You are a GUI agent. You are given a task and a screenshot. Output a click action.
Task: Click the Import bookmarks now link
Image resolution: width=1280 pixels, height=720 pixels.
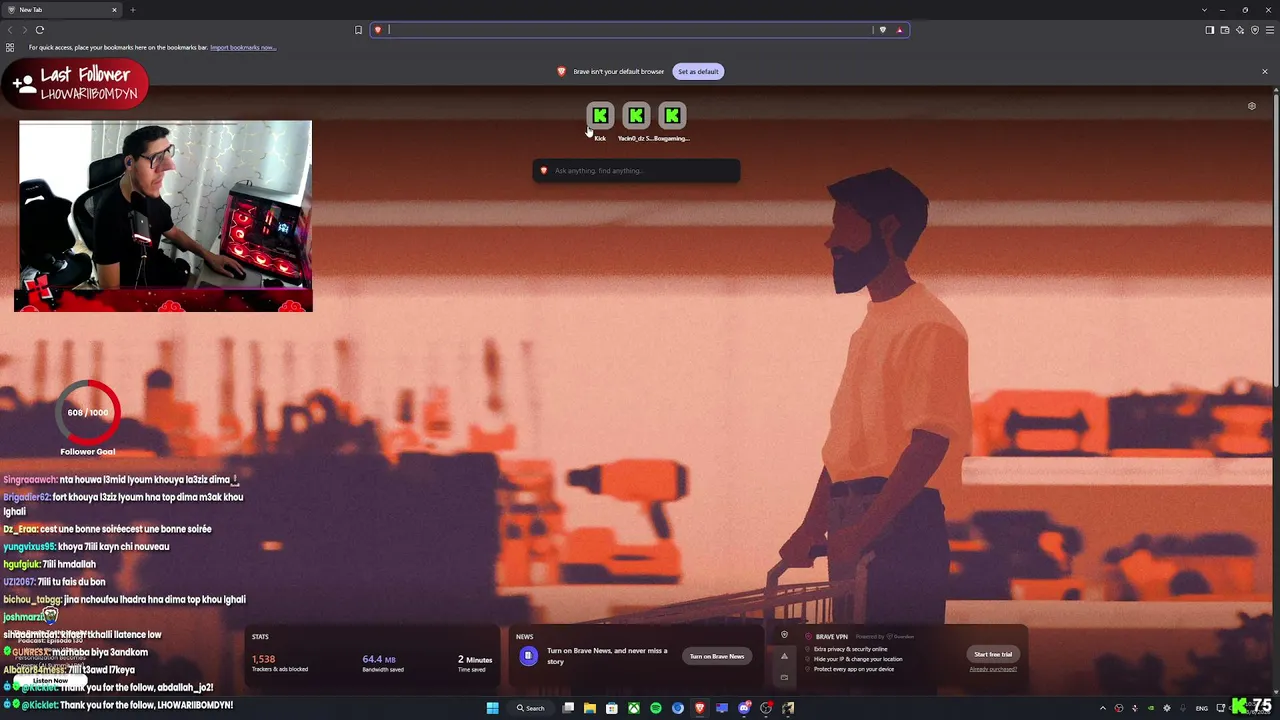pos(243,47)
